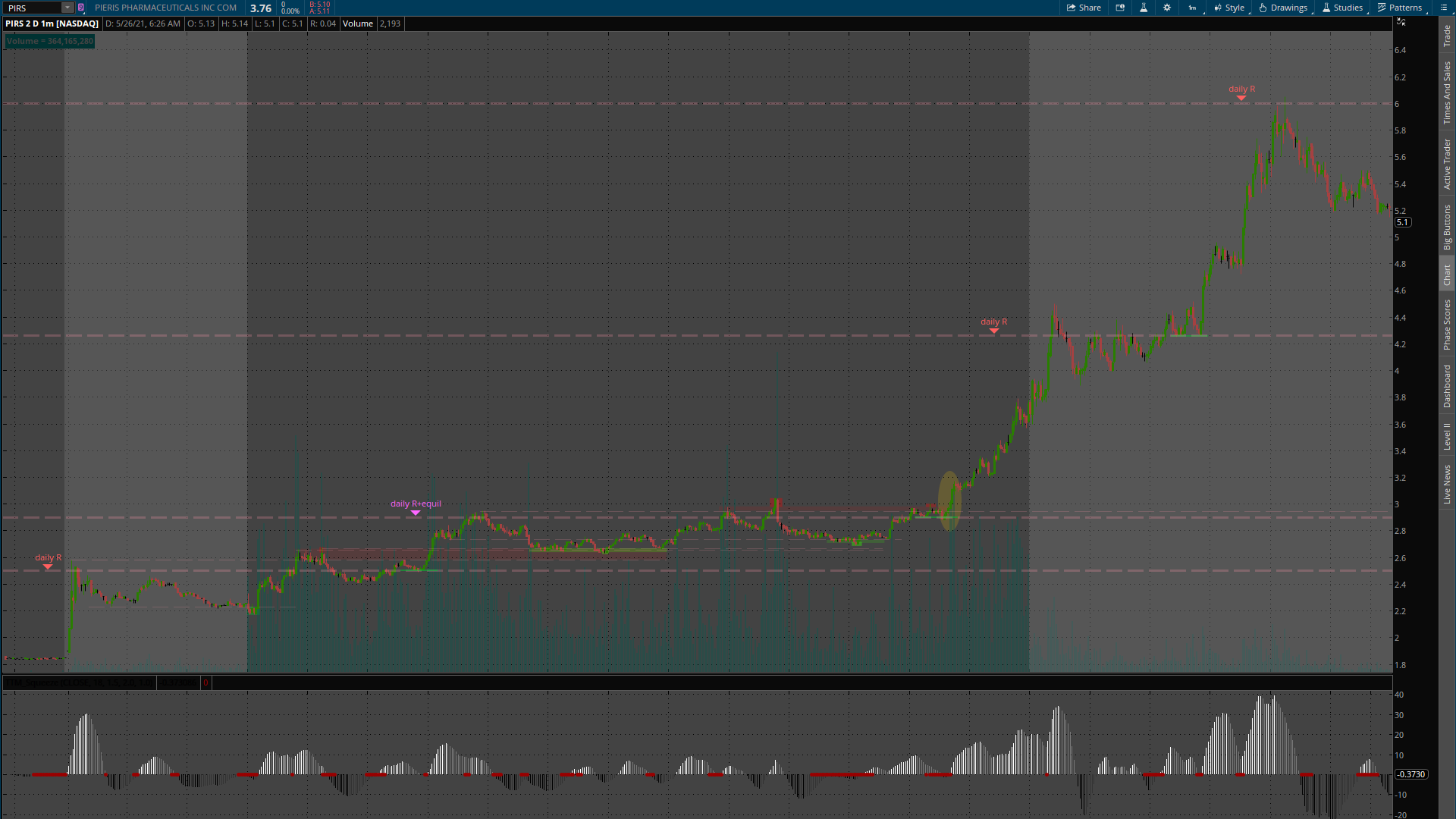Image resolution: width=1456 pixels, height=819 pixels.
Task: Click the Share chart icon button
Action: [x=1084, y=8]
